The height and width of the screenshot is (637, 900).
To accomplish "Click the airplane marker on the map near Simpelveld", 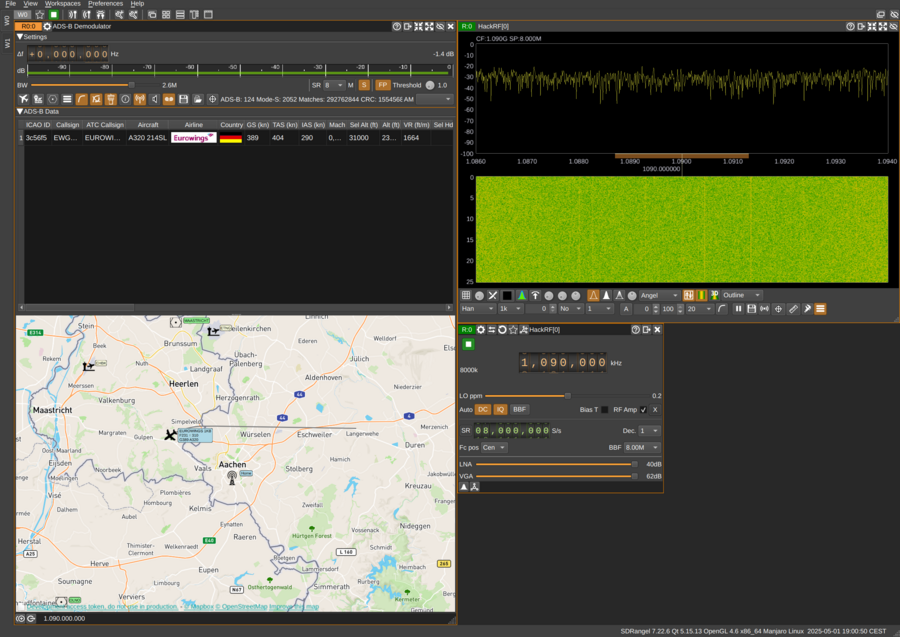I will pos(170,435).
